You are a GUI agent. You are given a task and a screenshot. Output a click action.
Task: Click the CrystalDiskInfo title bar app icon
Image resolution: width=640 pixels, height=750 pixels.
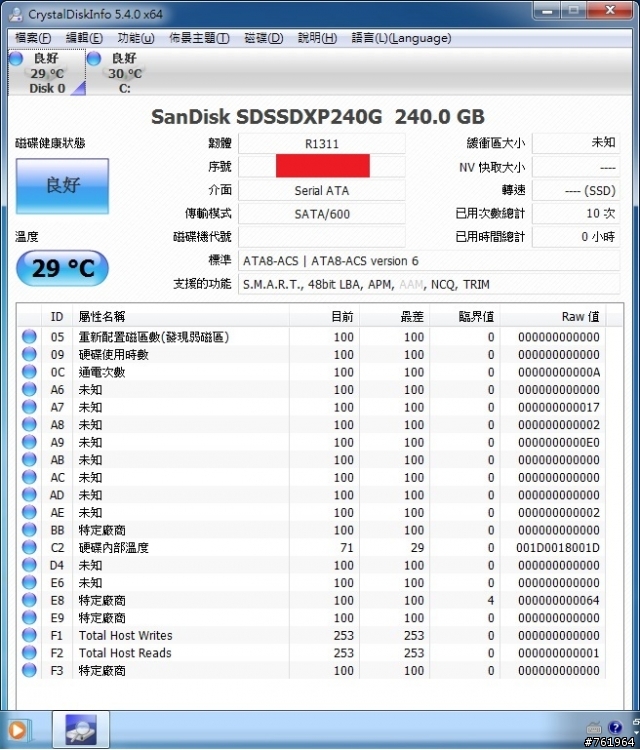pos(16,14)
